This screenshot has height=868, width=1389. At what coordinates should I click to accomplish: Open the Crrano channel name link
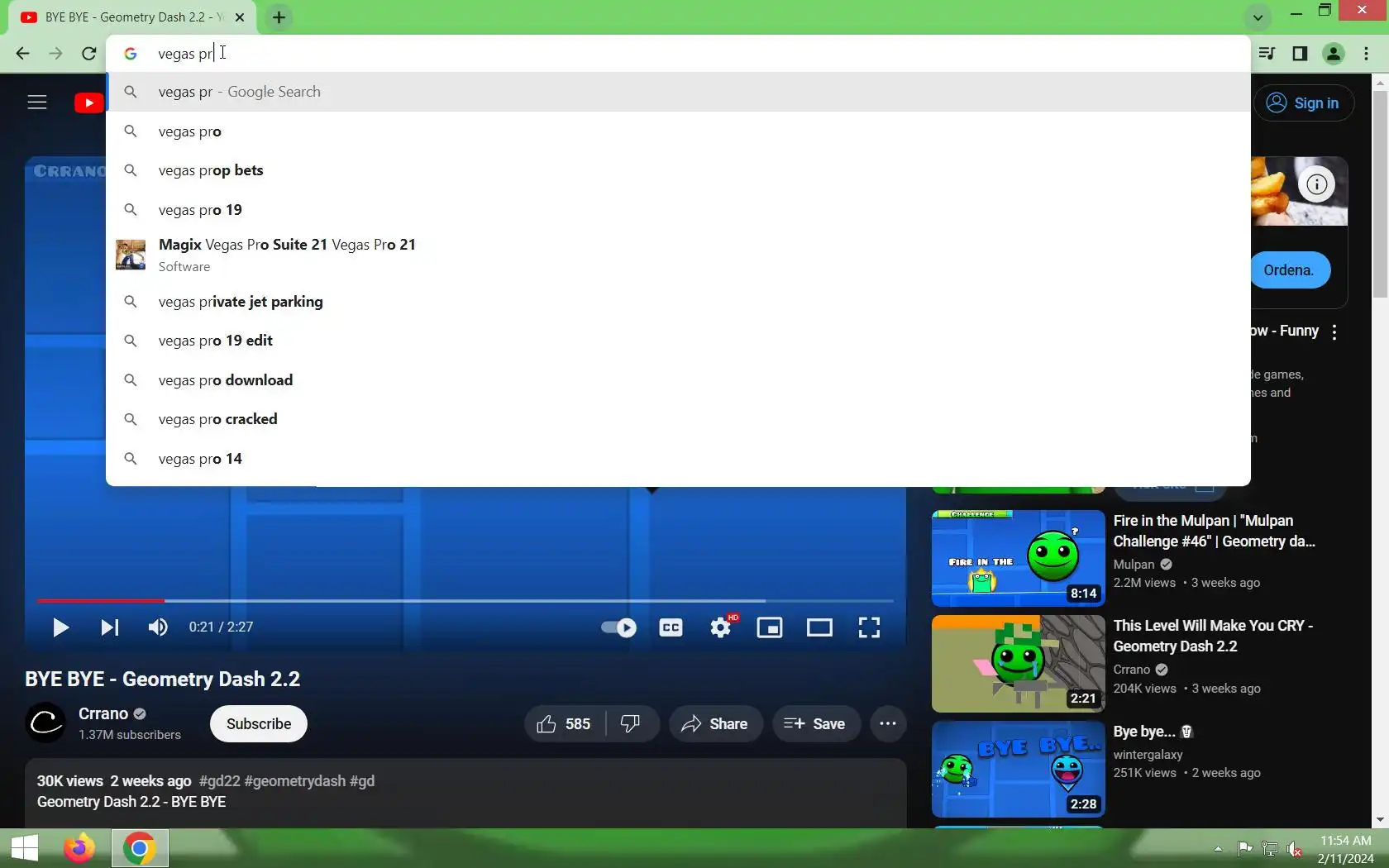tap(103, 713)
